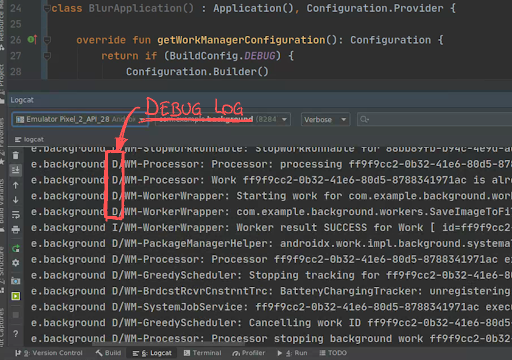The height and width of the screenshot is (360, 512).
Task: Collapse the BlurApplication class fold marker
Action: point(47,9)
